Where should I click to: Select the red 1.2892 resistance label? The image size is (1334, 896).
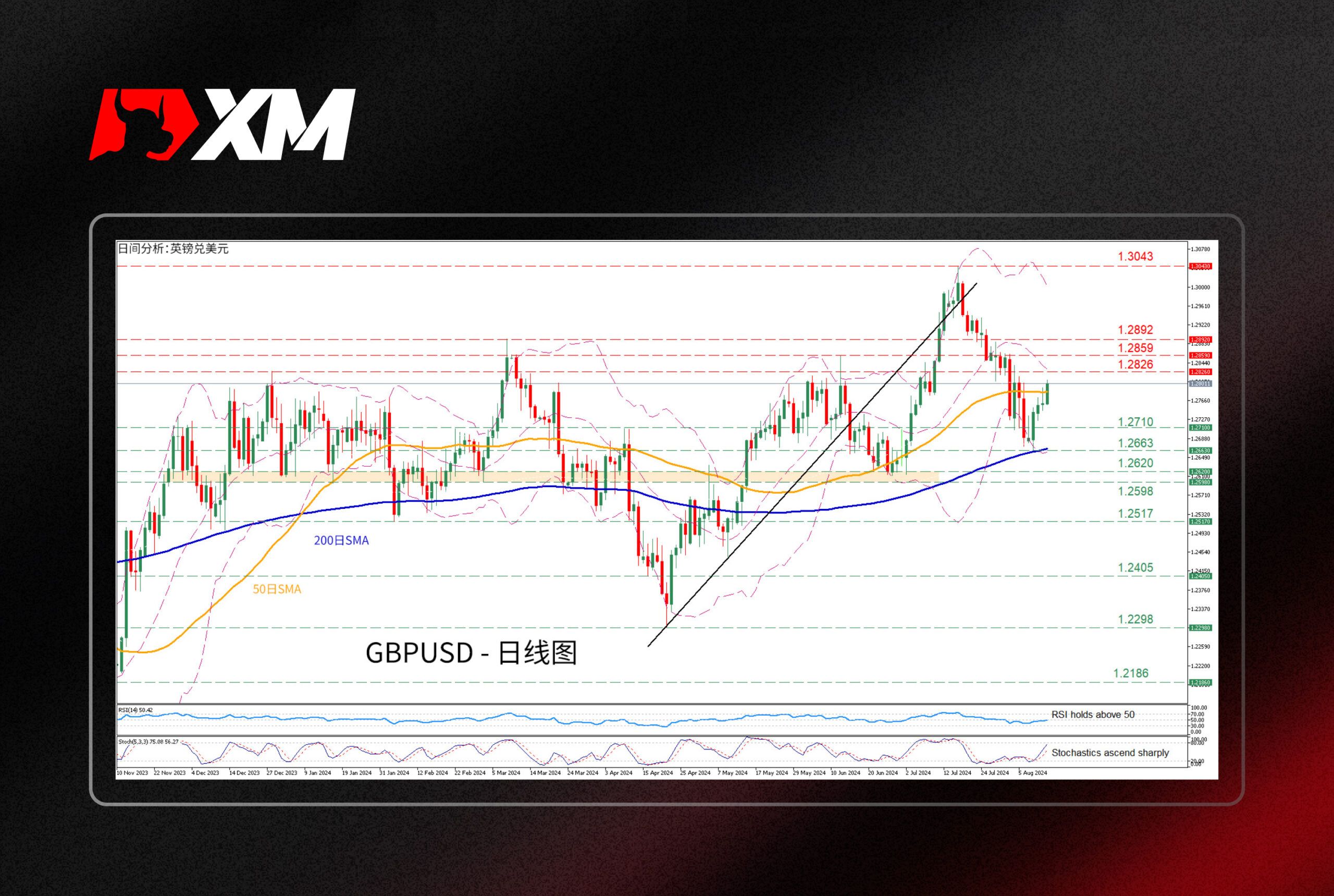1135,330
